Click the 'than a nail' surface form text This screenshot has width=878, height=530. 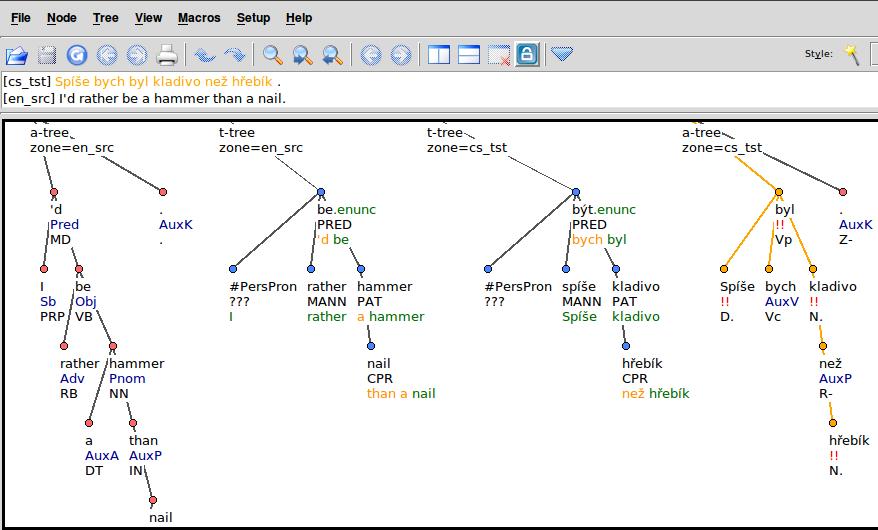click(x=401, y=394)
